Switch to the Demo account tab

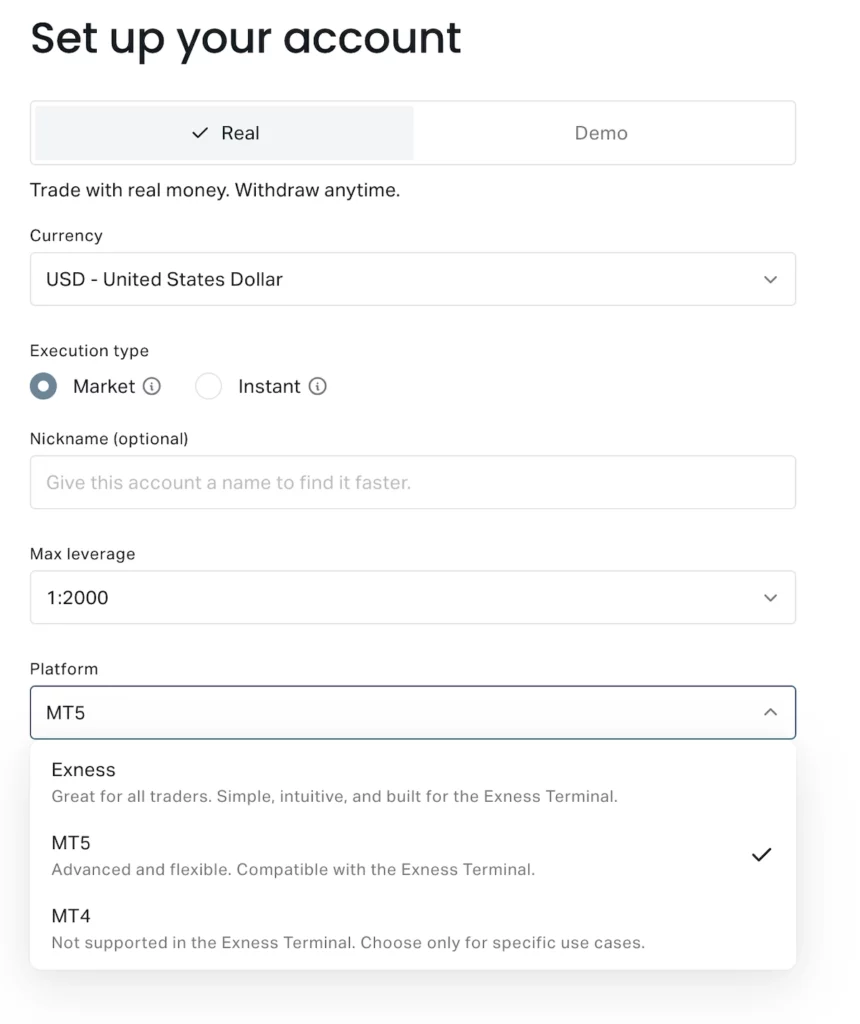coord(601,133)
